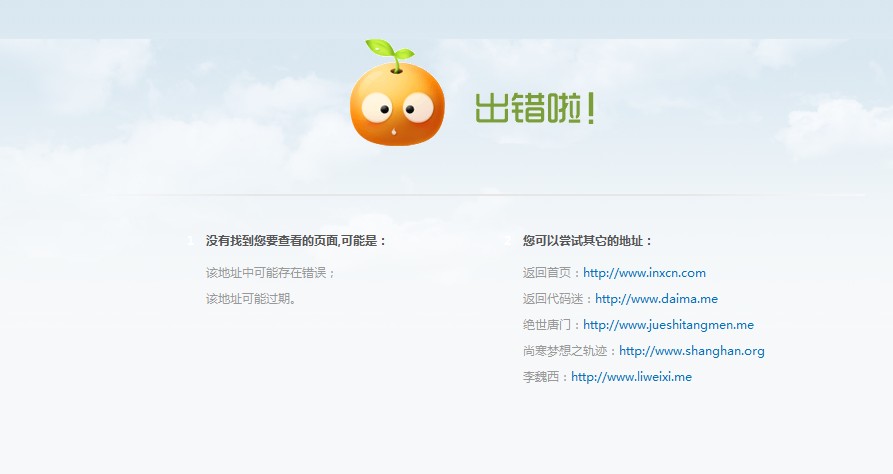This screenshot has width=893, height=474.
Task: Click the label 返回首页:
Action: [x=552, y=273]
